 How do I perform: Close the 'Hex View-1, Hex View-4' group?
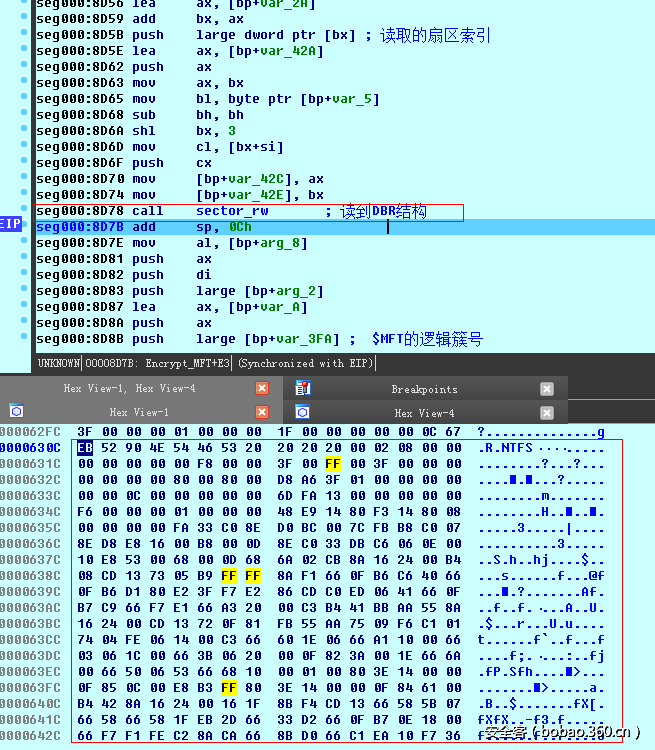(262, 389)
